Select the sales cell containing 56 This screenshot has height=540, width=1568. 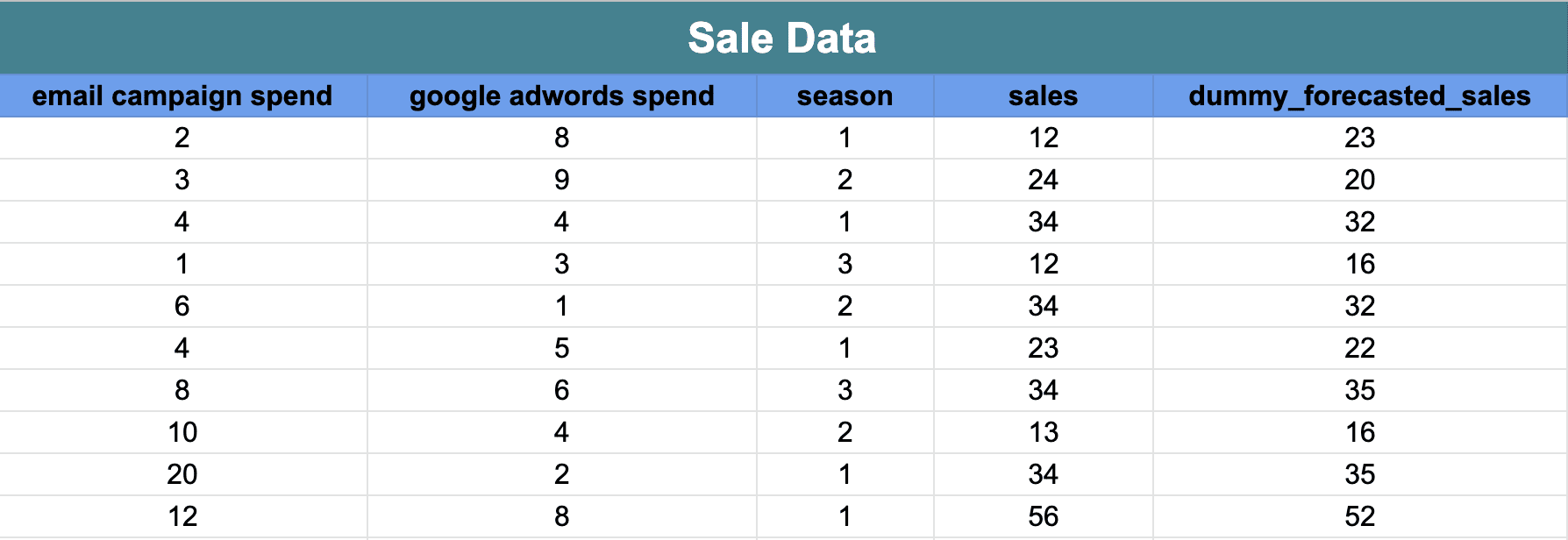click(x=1043, y=516)
